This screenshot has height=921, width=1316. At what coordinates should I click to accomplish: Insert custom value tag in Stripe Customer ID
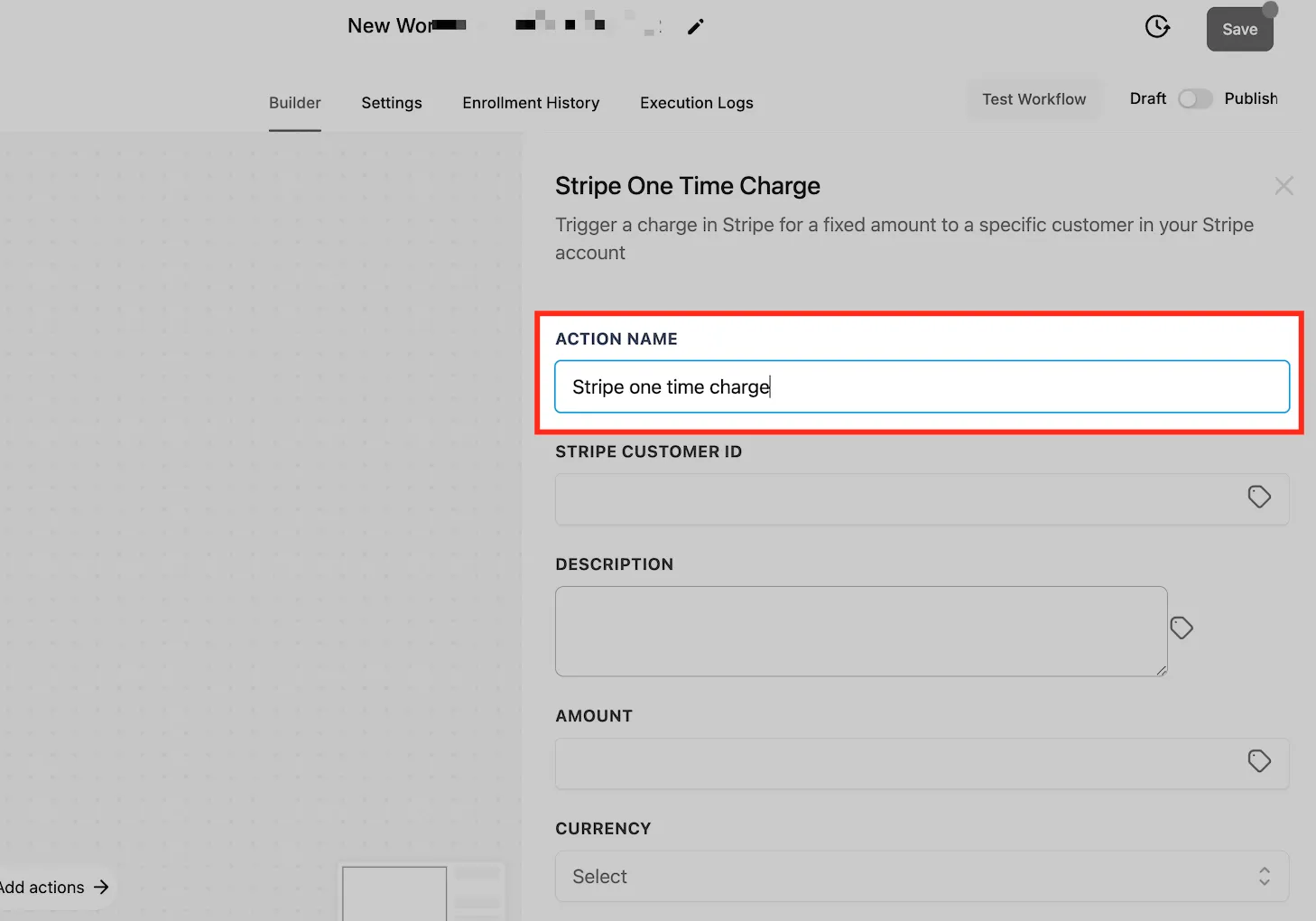(x=1259, y=497)
